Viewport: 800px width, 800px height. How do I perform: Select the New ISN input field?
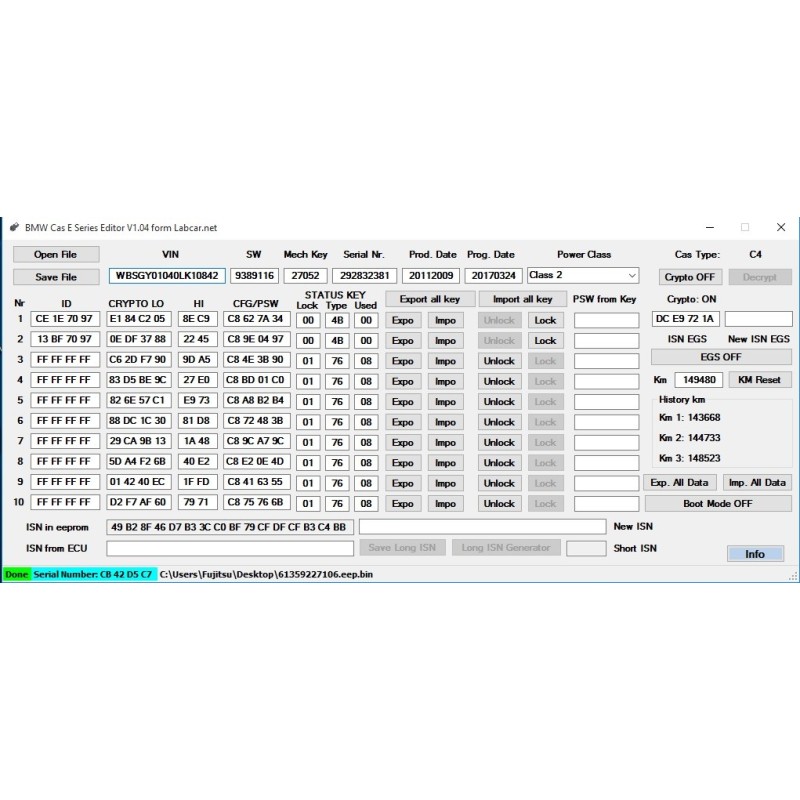coord(483,527)
